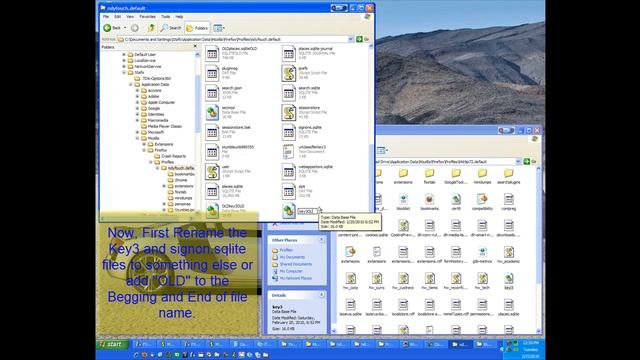Expand the Google folder node

[137, 109]
